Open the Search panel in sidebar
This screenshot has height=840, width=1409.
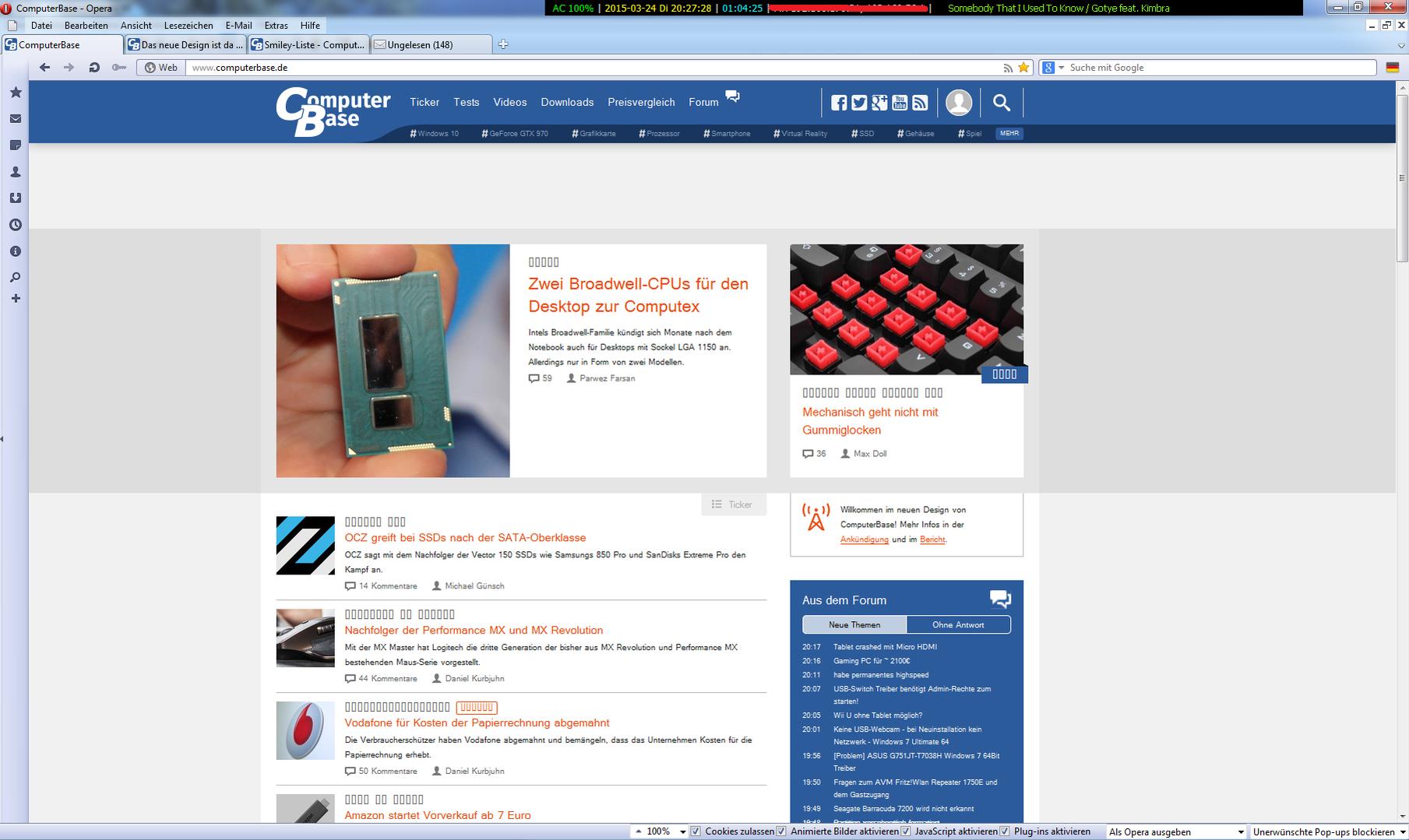[x=16, y=277]
